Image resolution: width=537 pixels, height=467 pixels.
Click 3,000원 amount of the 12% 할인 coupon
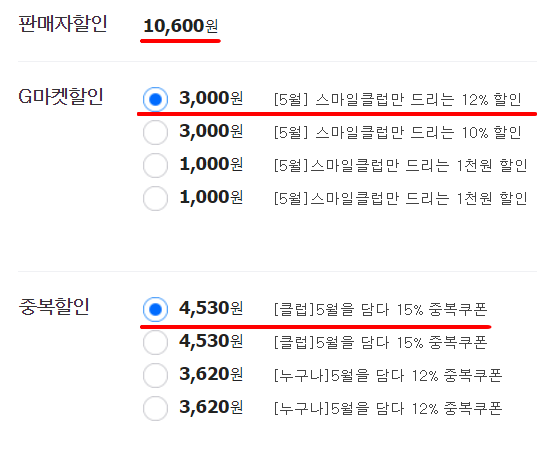211,98
